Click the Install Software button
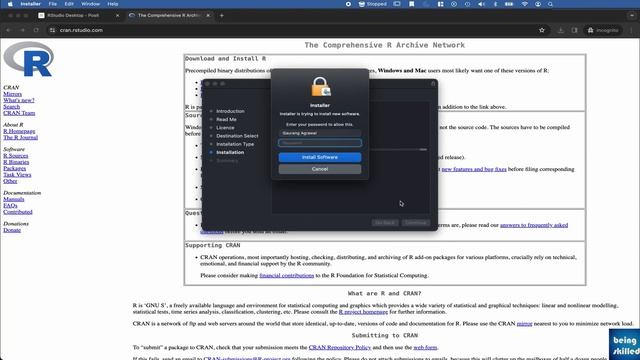 [320, 157]
